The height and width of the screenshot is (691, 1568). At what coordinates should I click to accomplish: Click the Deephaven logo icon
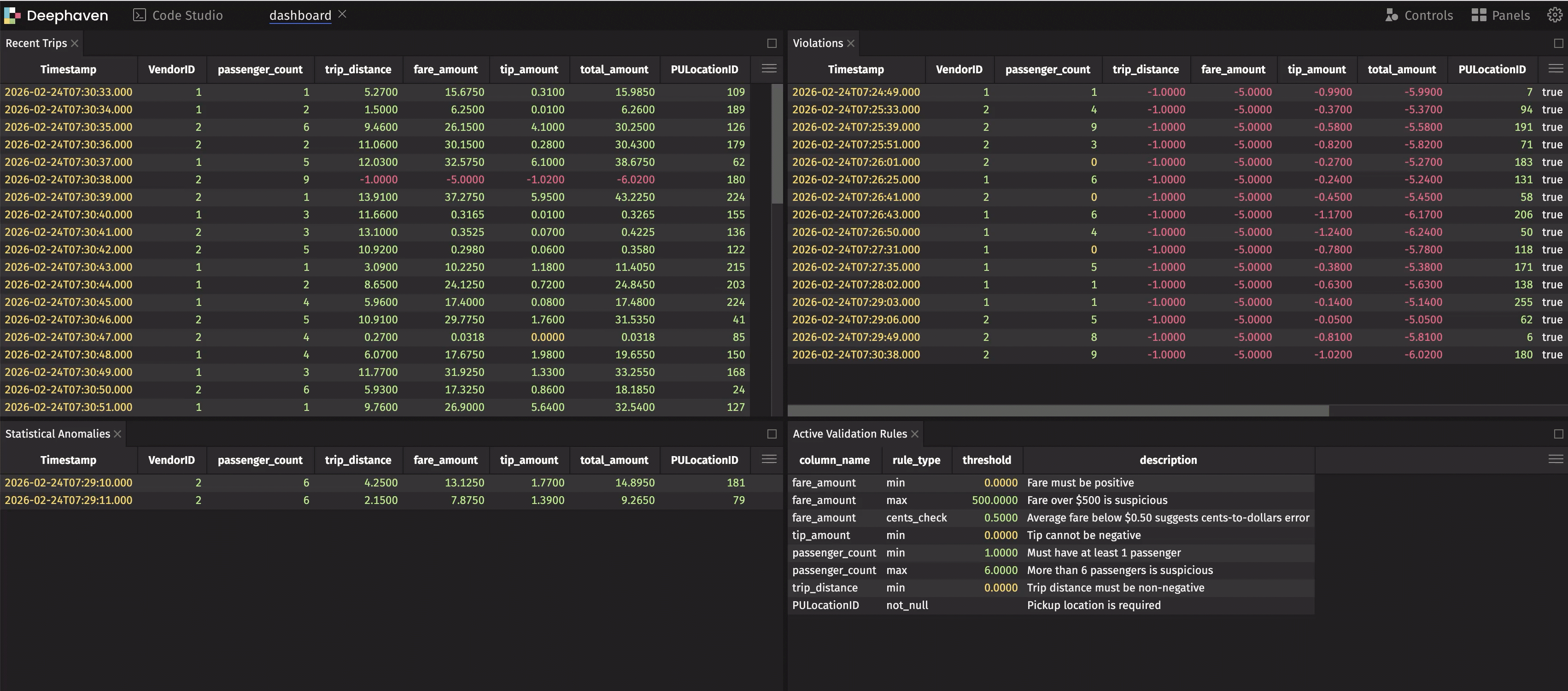click(12, 15)
